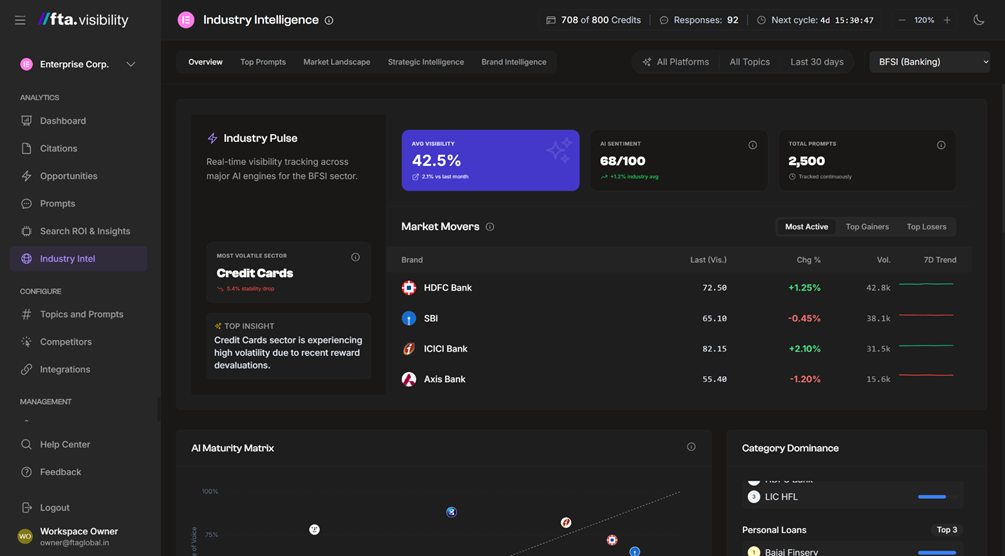
Task: Click the Industry Intelligence pink page icon
Action: (186, 20)
